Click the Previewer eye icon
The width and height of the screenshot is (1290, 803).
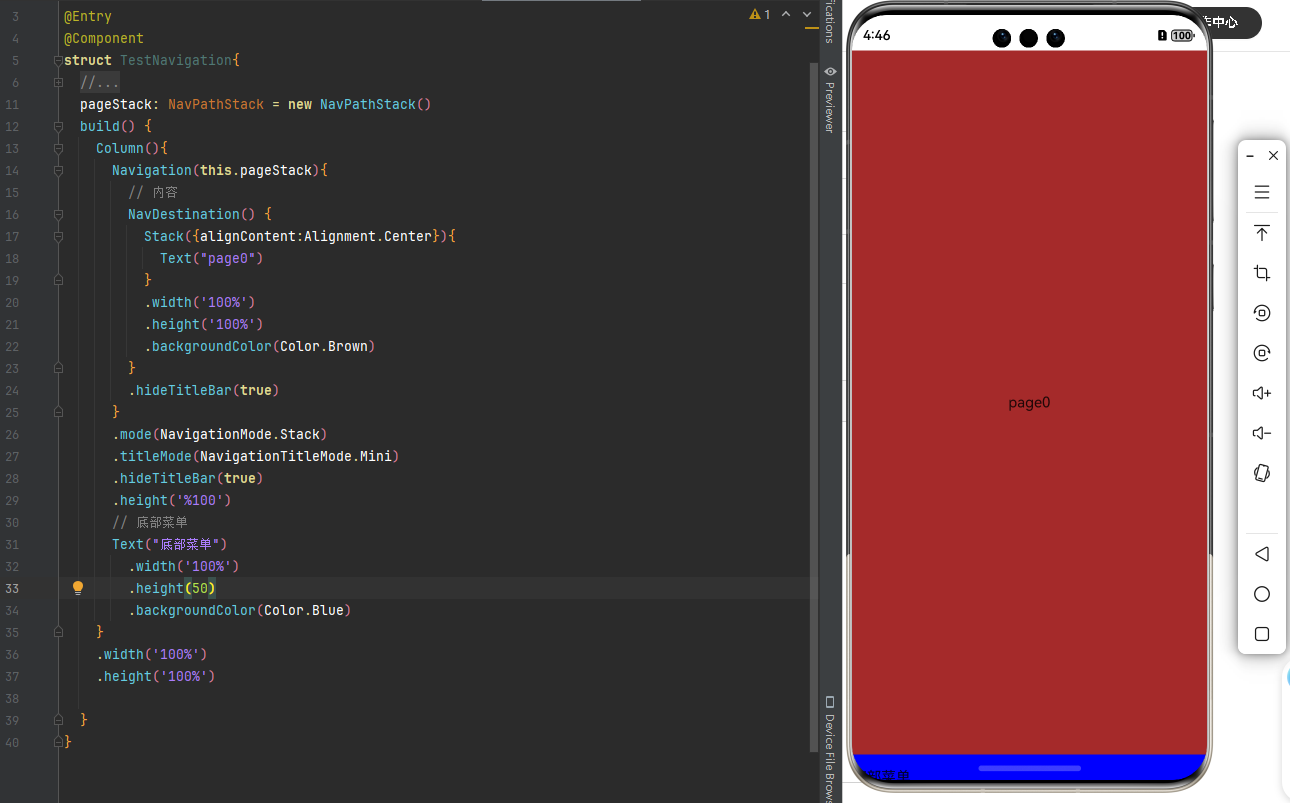tap(829, 72)
